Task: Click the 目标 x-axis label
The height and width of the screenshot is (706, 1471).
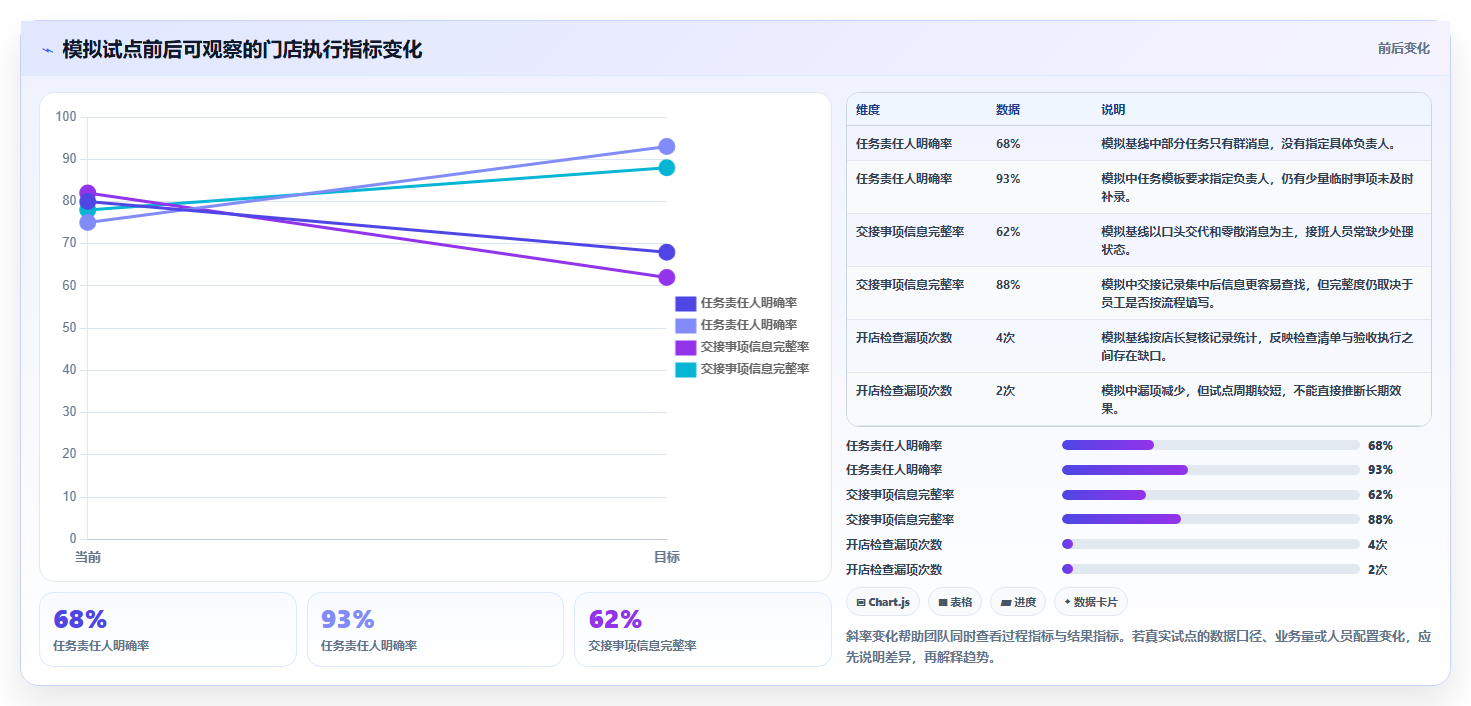Action: (667, 557)
